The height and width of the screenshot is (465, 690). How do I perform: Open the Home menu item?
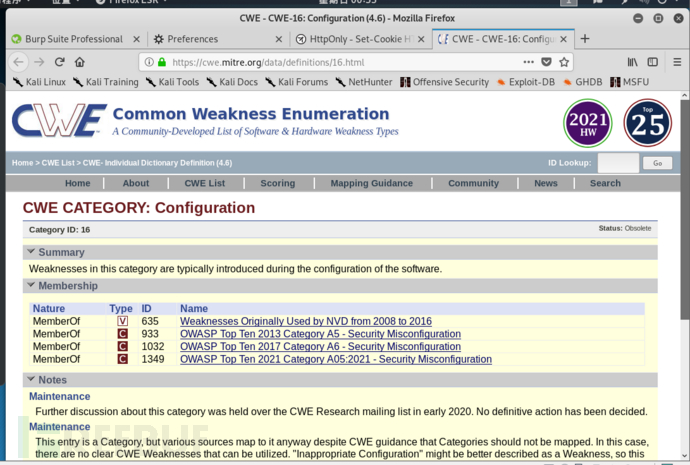(x=77, y=183)
